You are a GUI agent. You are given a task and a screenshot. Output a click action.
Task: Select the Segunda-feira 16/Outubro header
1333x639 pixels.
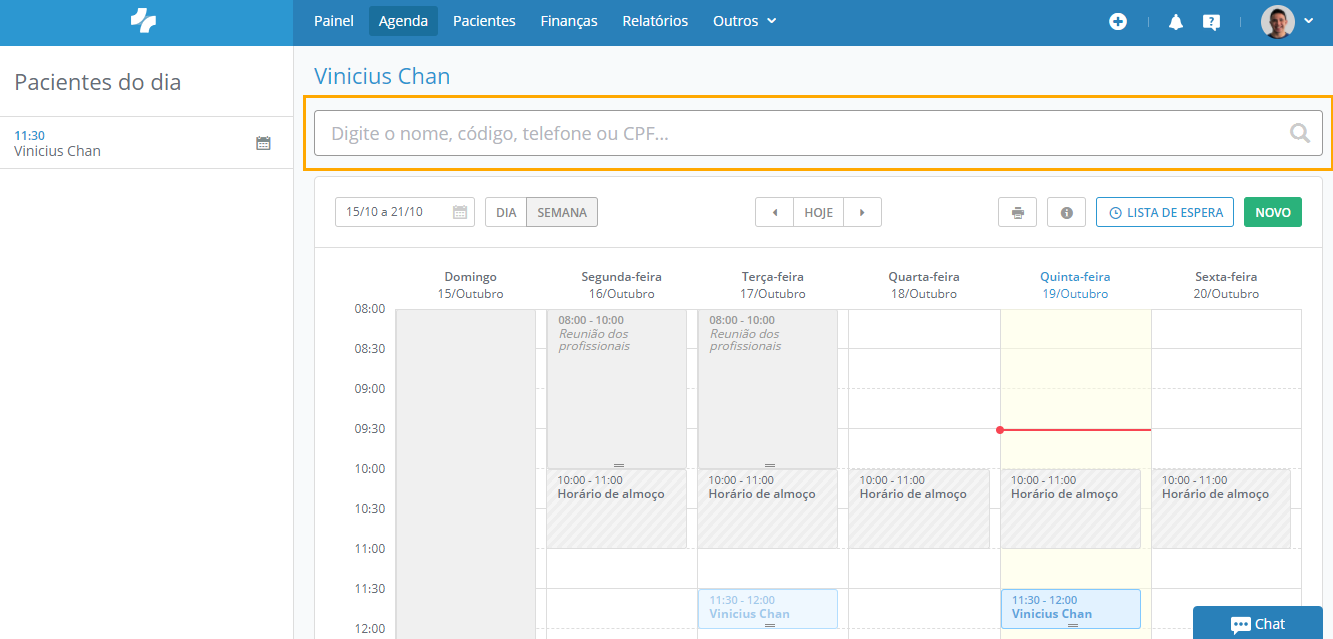621,285
